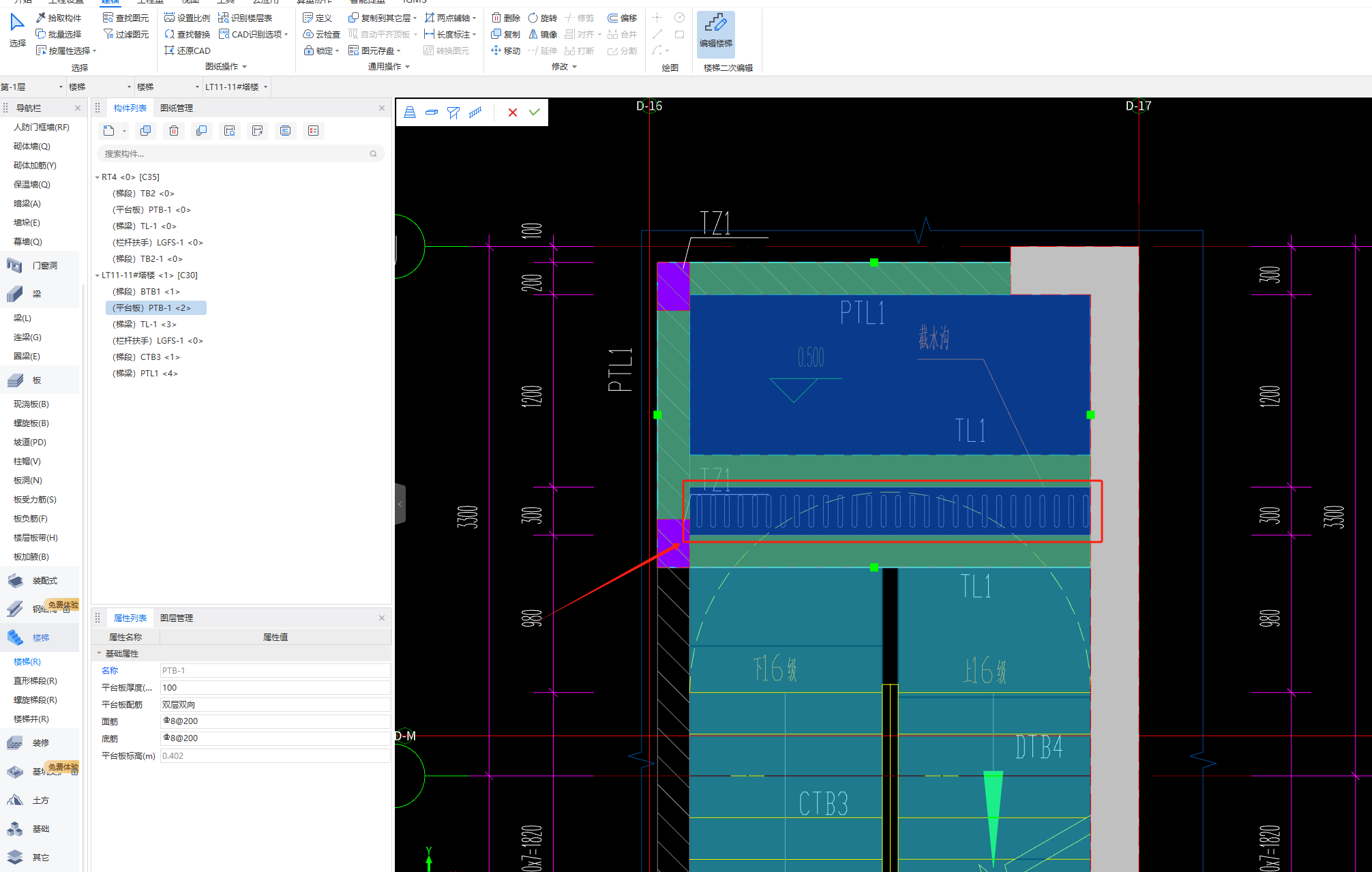1372x872 pixels.
Task: Close the 导航栏 panel
Action: [x=78, y=108]
